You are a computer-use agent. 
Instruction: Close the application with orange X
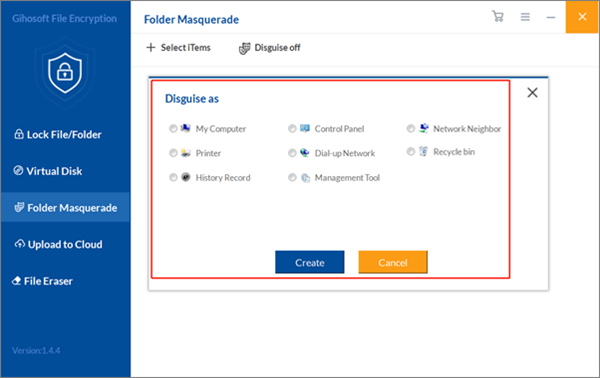(x=582, y=17)
